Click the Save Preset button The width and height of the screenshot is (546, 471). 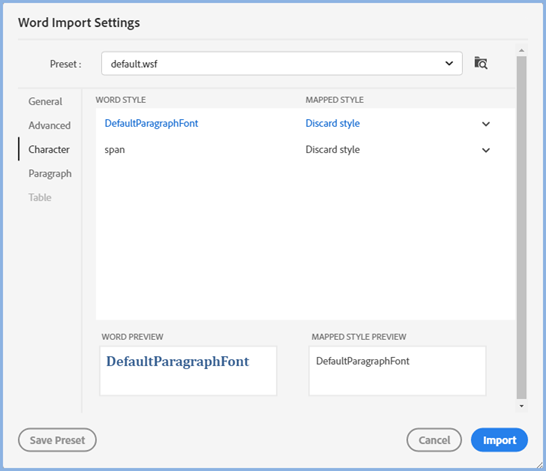pos(57,440)
